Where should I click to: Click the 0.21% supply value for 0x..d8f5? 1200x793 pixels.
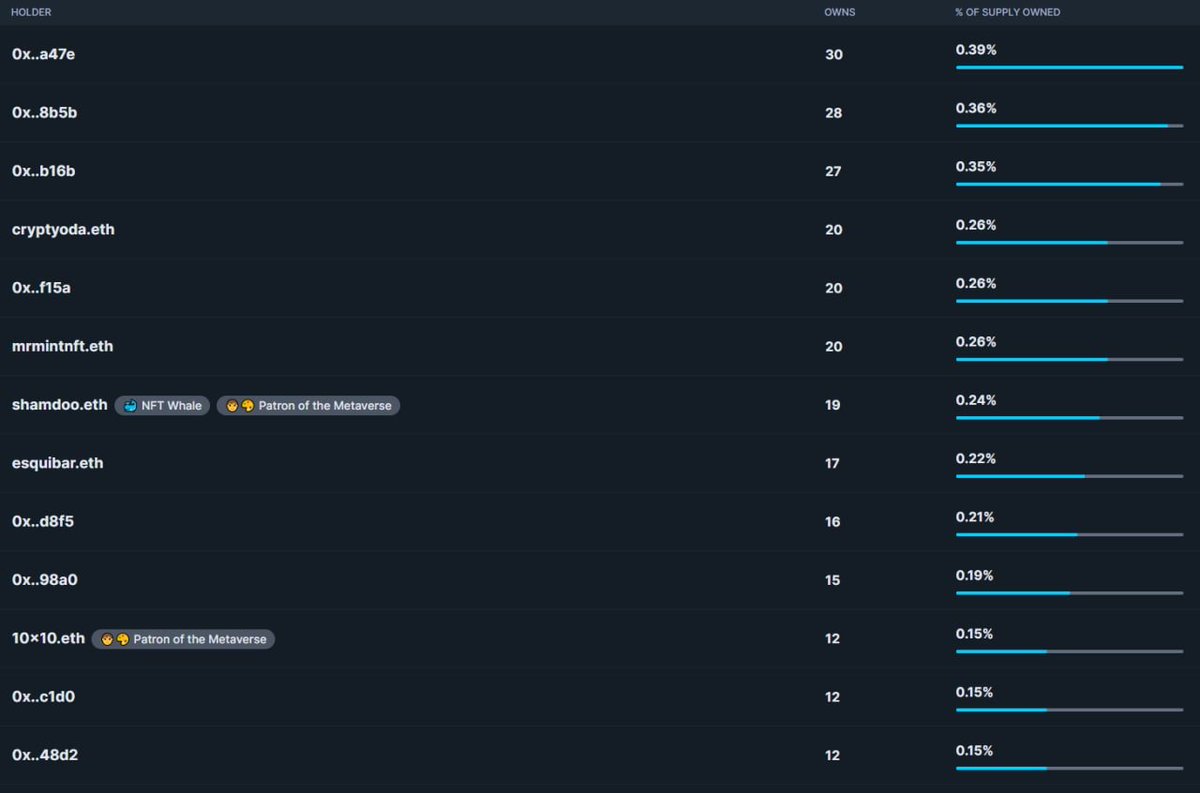click(975, 517)
